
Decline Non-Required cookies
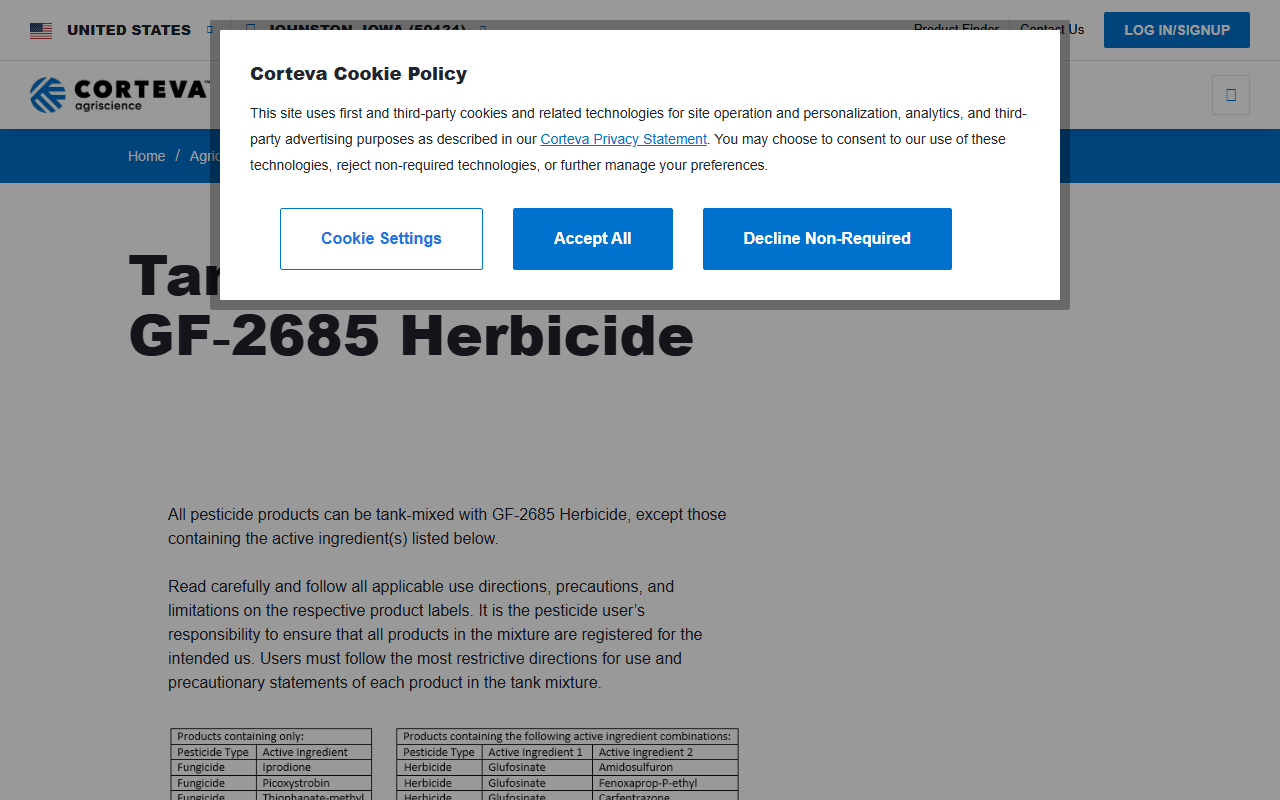tap(827, 239)
